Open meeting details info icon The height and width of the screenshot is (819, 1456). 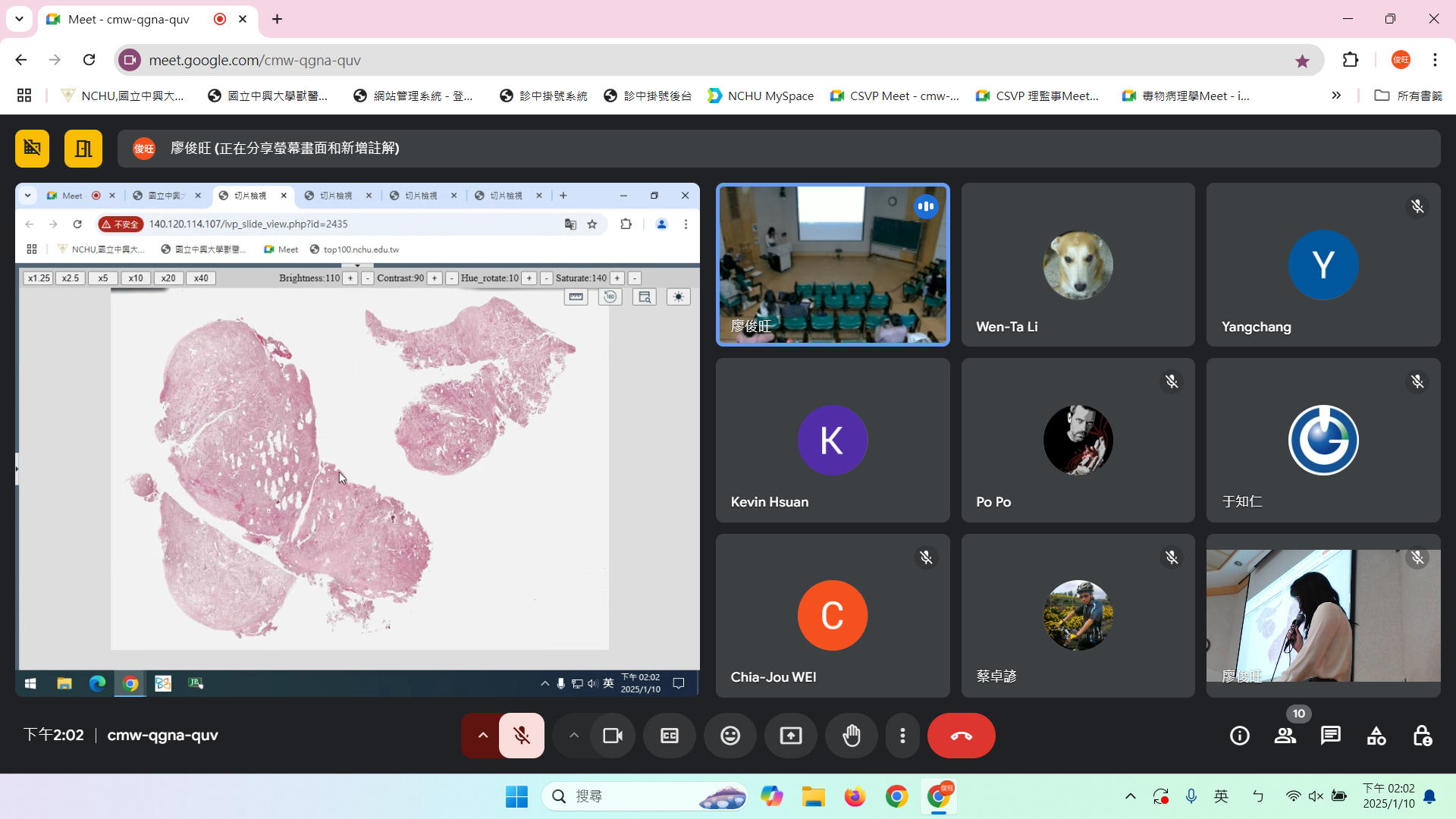point(1239,736)
